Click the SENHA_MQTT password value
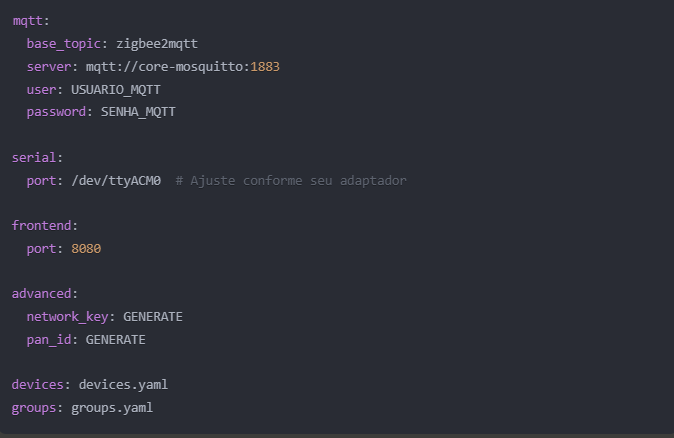This screenshot has width=674, height=438. coord(138,112)
